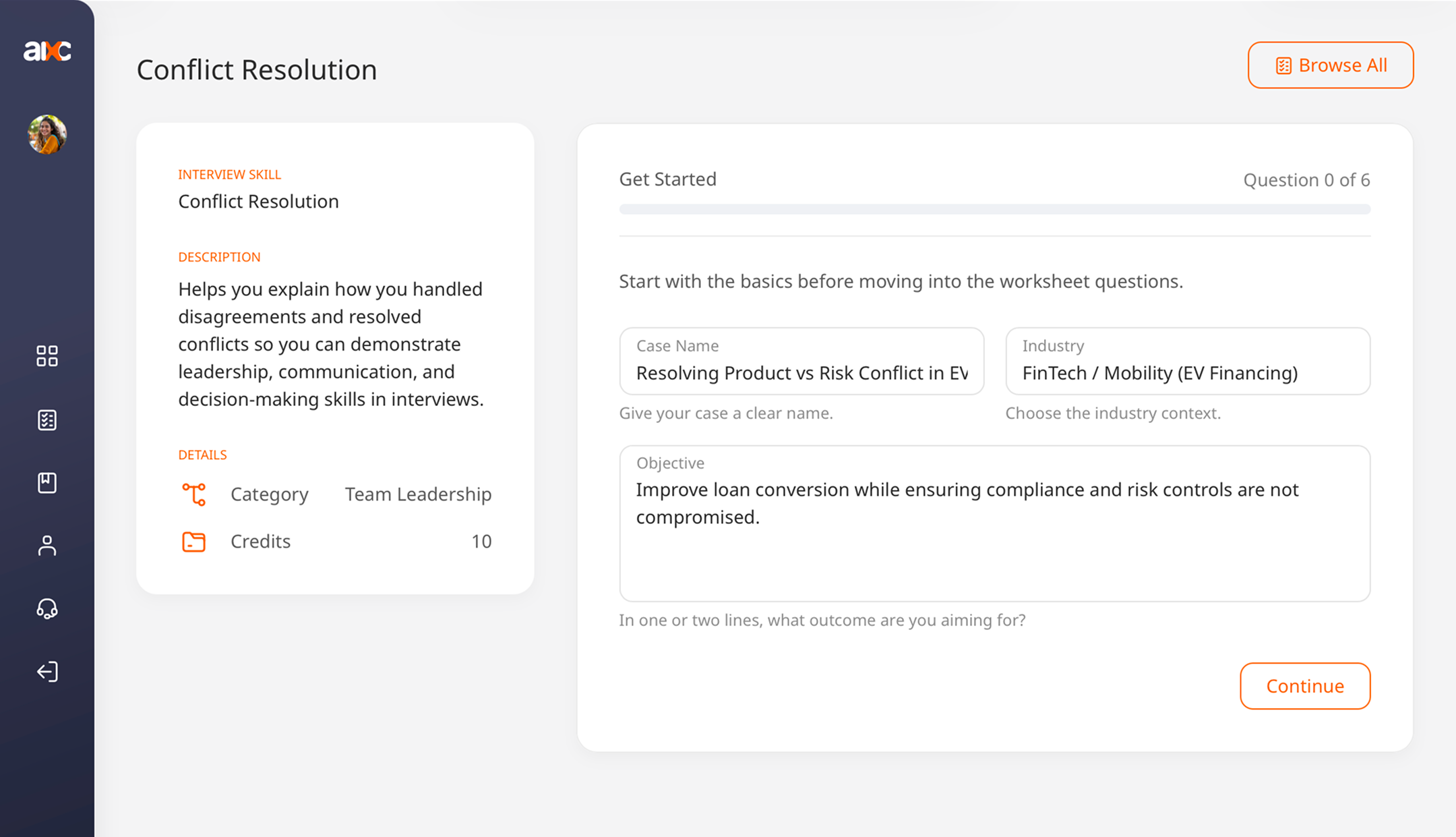Click the user avatar photo in sidebar

47,134
